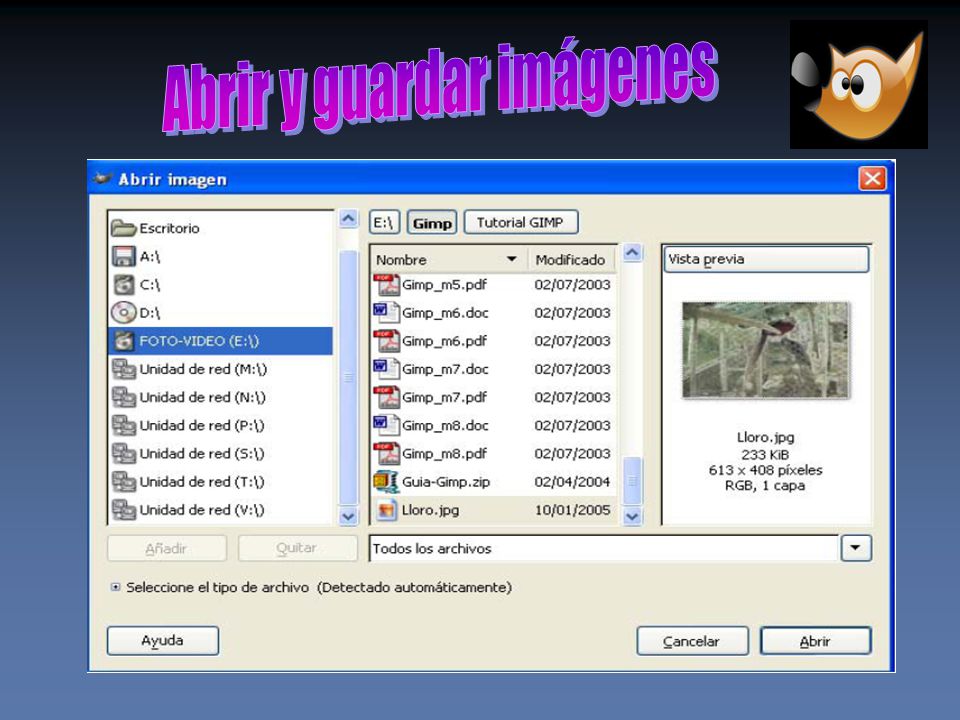Click the Word icon of Gimp_m8.doc
The image size is (960, 720).
(386, 425)
